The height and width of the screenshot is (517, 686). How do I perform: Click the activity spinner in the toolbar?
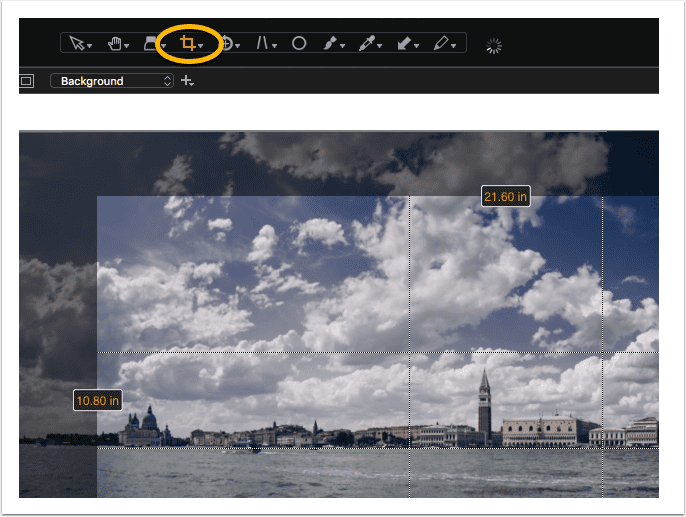click(494, 45)
